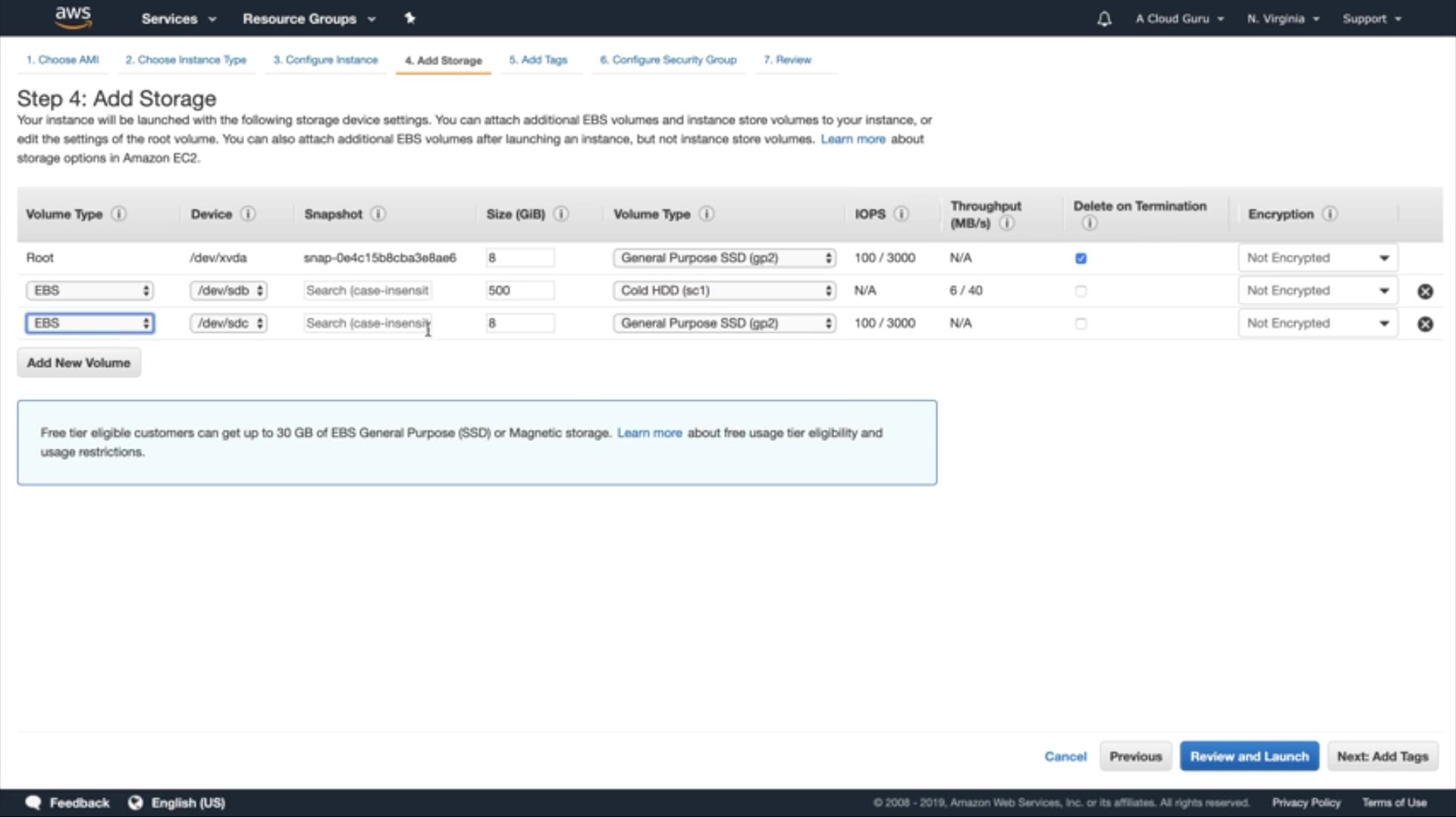The image size is (1456, 817).
Task: Switch to 6. Configure Security Group tab
Action: [x=667, y=60]
